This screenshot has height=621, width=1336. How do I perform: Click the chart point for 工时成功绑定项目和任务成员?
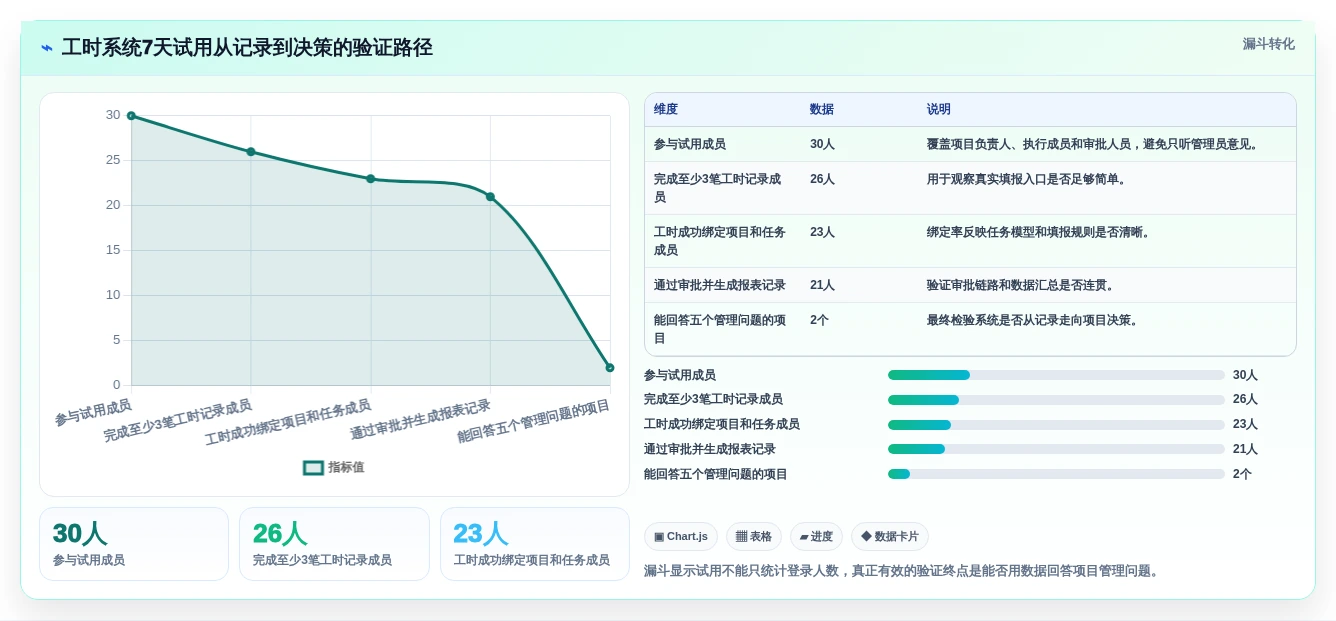click(x=370, y=179)
